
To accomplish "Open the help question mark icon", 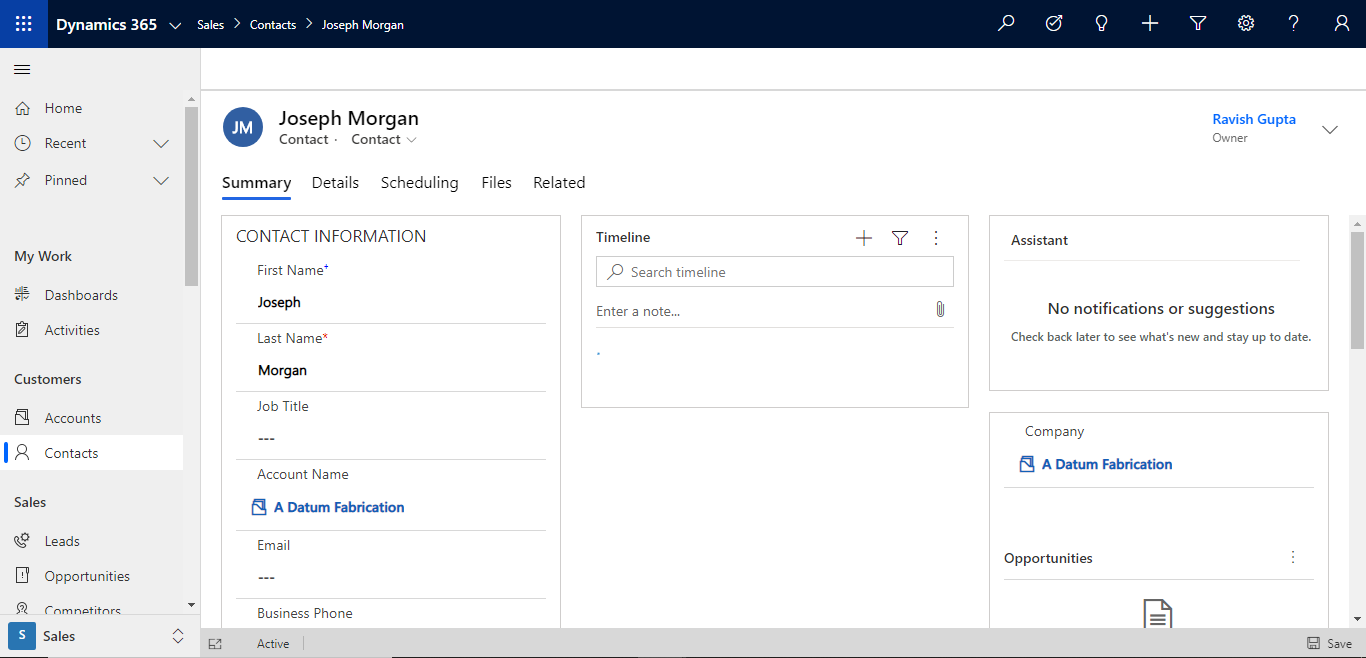I will tap(1294, 24).
